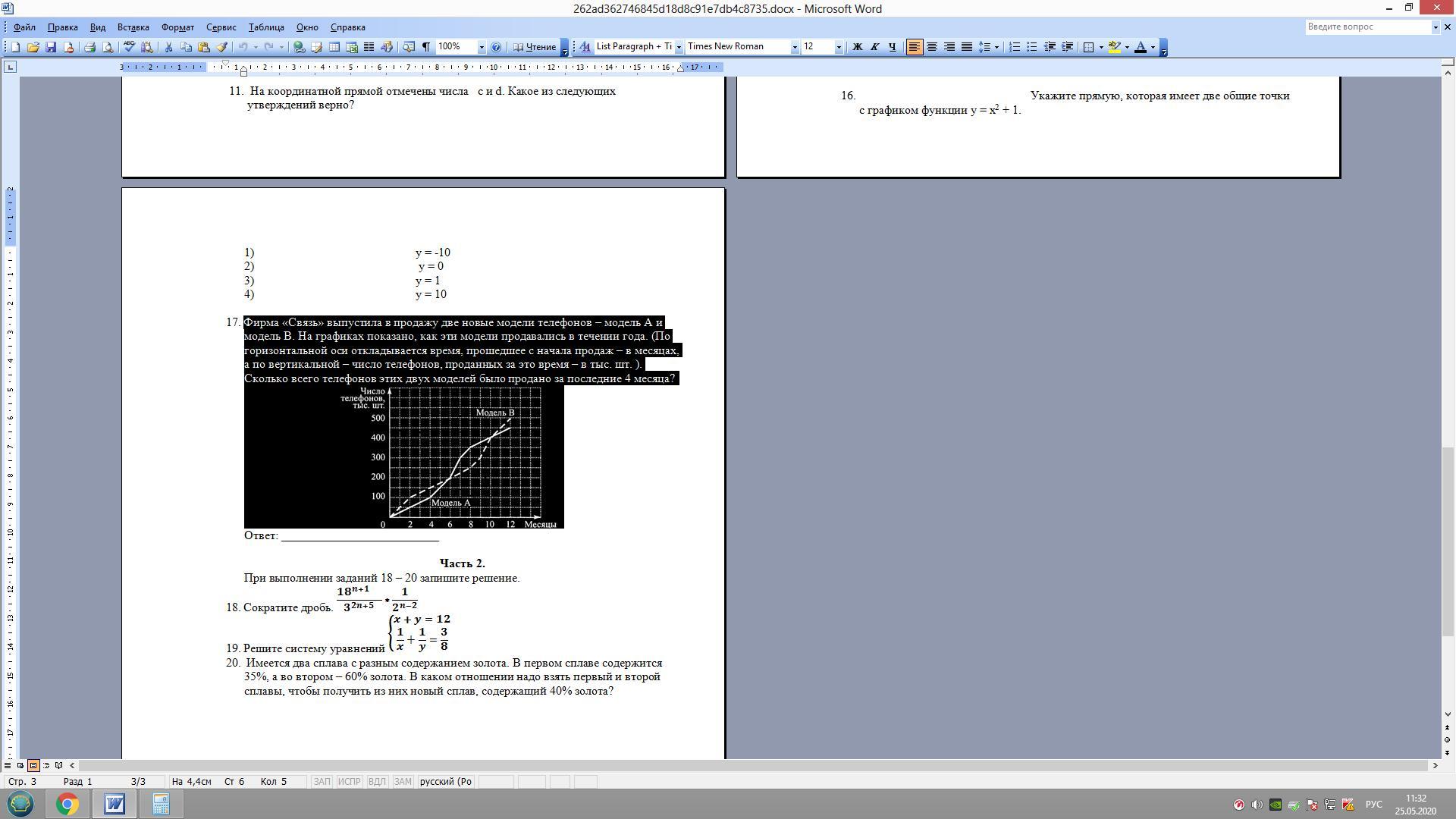The width and height of the screenshot is (1456, 819).
Task: Click numbered list icon
Action: 1015,47
